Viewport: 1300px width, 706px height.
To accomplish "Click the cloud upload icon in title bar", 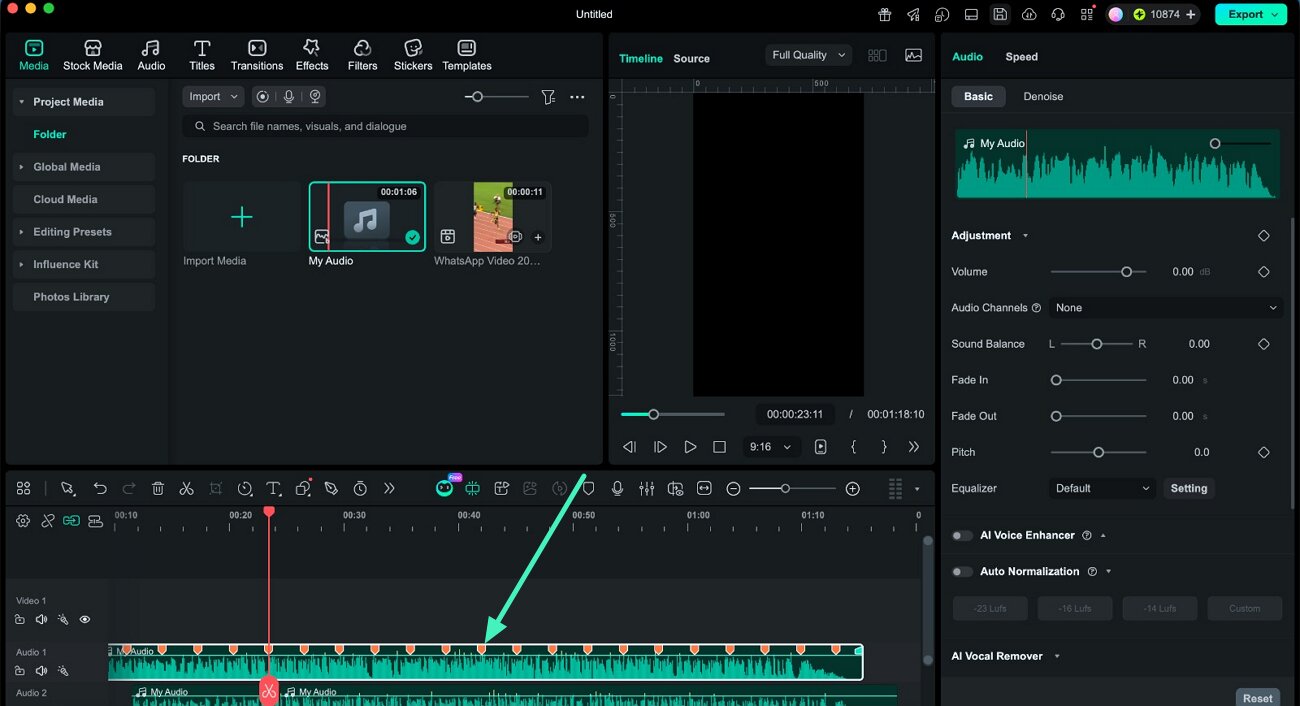I will click(x=1029, y=14).
